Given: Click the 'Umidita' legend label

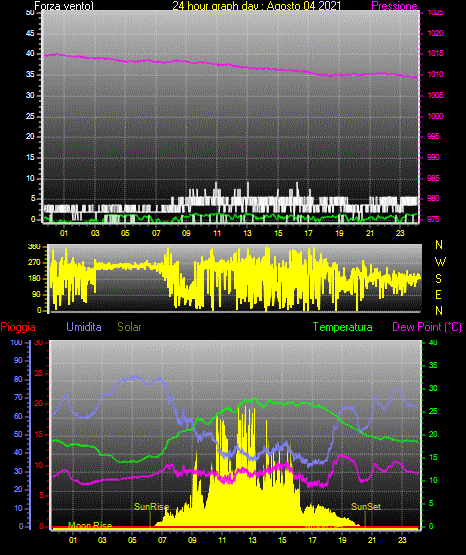Looking at the screenshot, I should click(x=84, y=327).
